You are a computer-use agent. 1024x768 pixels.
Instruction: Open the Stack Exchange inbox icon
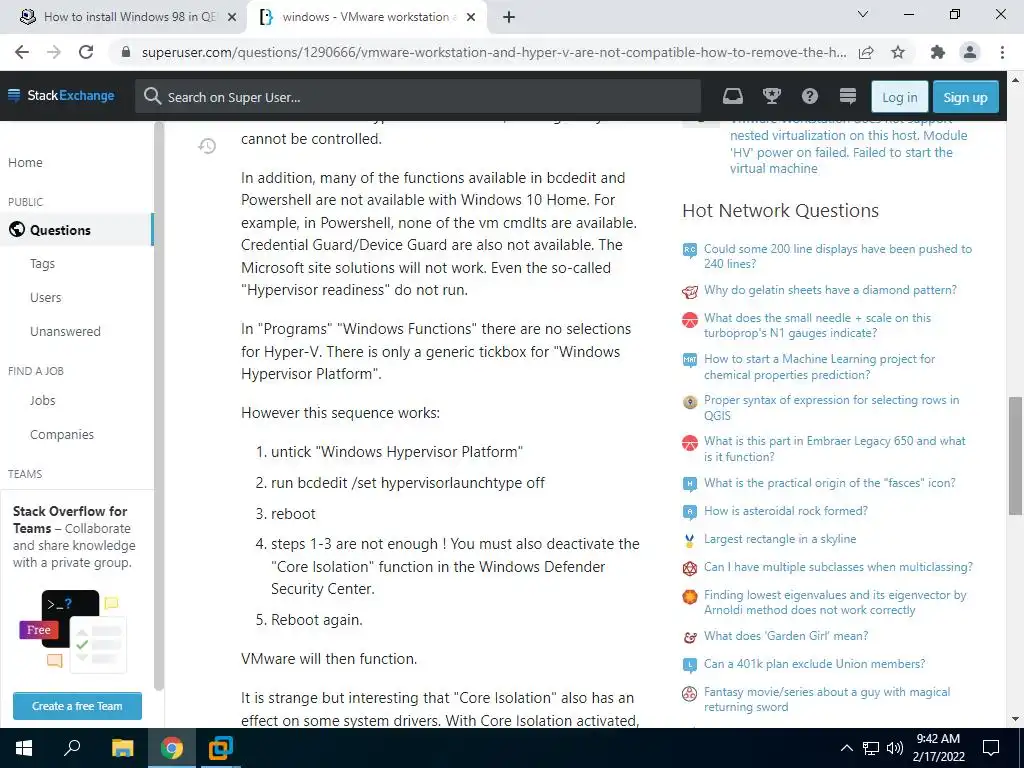[x=733, y=97]
